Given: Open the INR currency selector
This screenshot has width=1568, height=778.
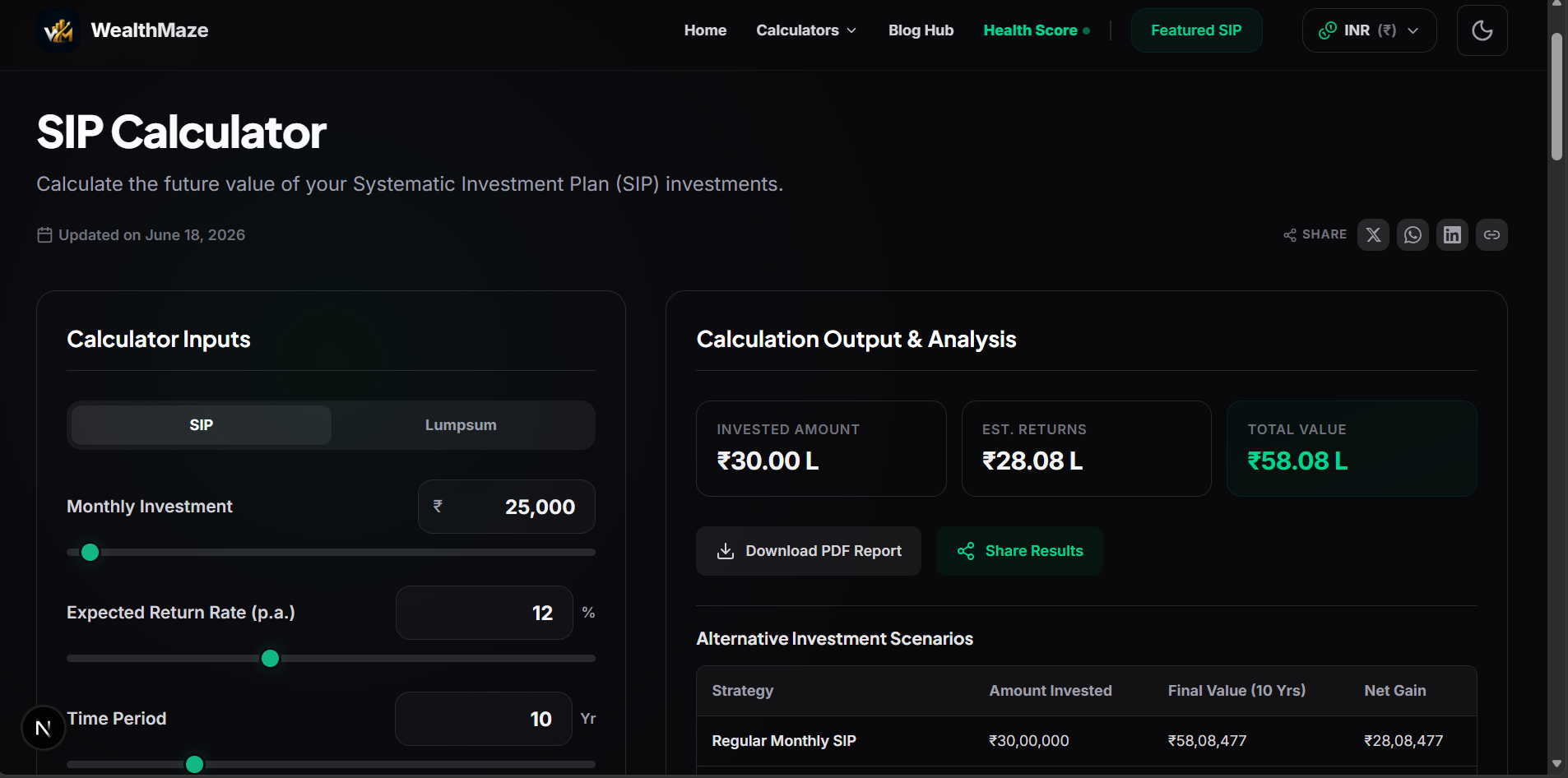Looking at the screenshot, I should pyautogui.click(x=1369, y=30).
